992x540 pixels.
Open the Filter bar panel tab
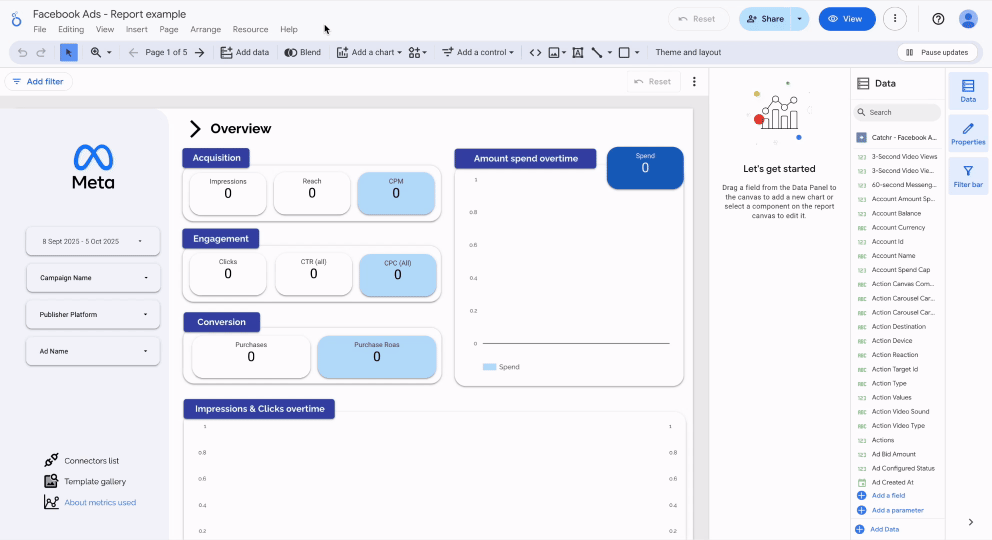click(968, 176)
